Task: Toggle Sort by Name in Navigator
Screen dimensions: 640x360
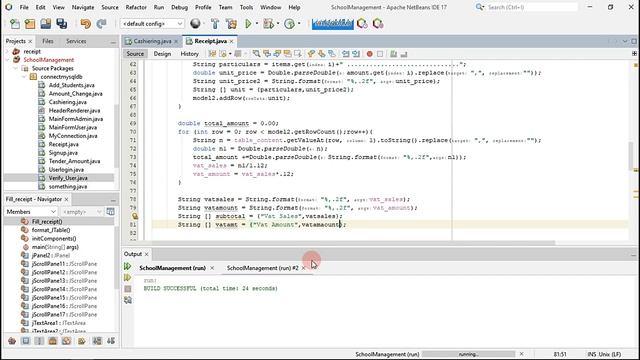Action: point(97,341)
